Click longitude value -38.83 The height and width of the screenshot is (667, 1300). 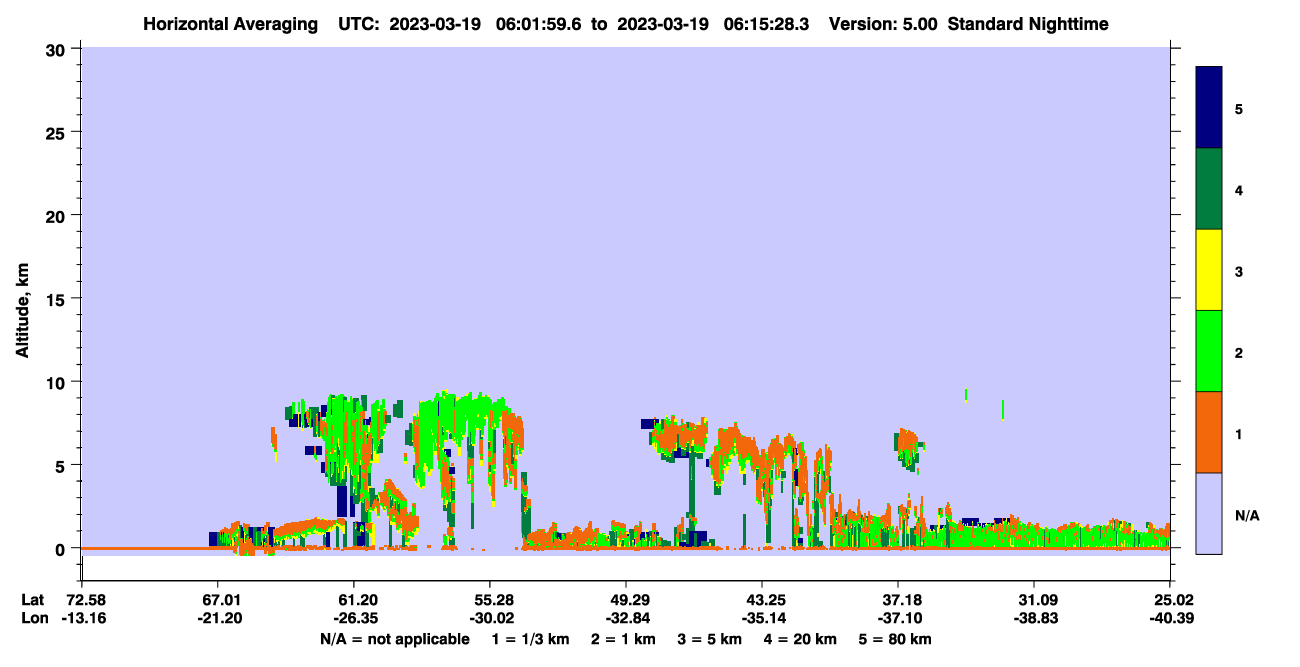[x=1034, y=618]
